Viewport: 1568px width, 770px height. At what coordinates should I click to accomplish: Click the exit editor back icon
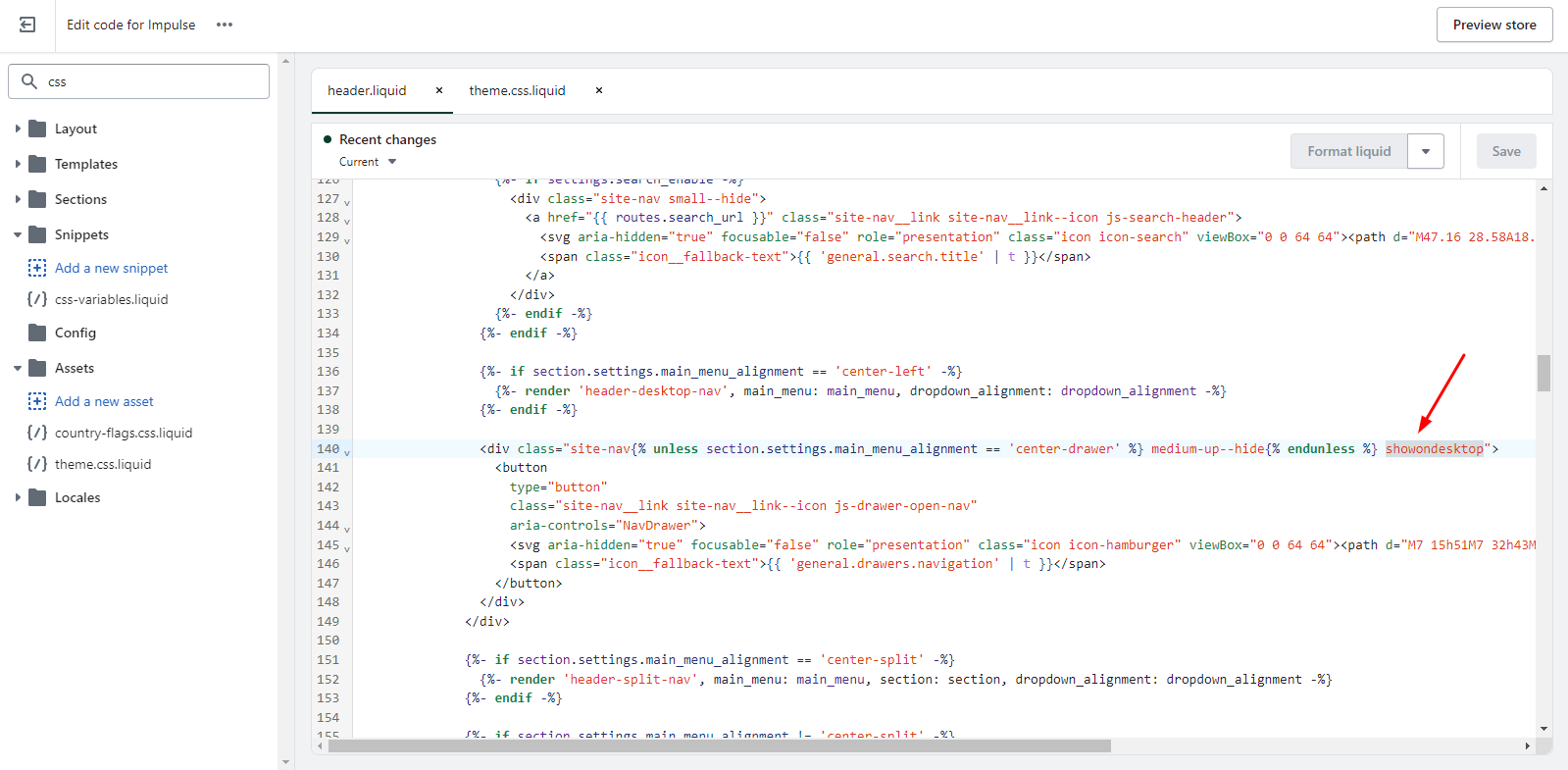27,25
